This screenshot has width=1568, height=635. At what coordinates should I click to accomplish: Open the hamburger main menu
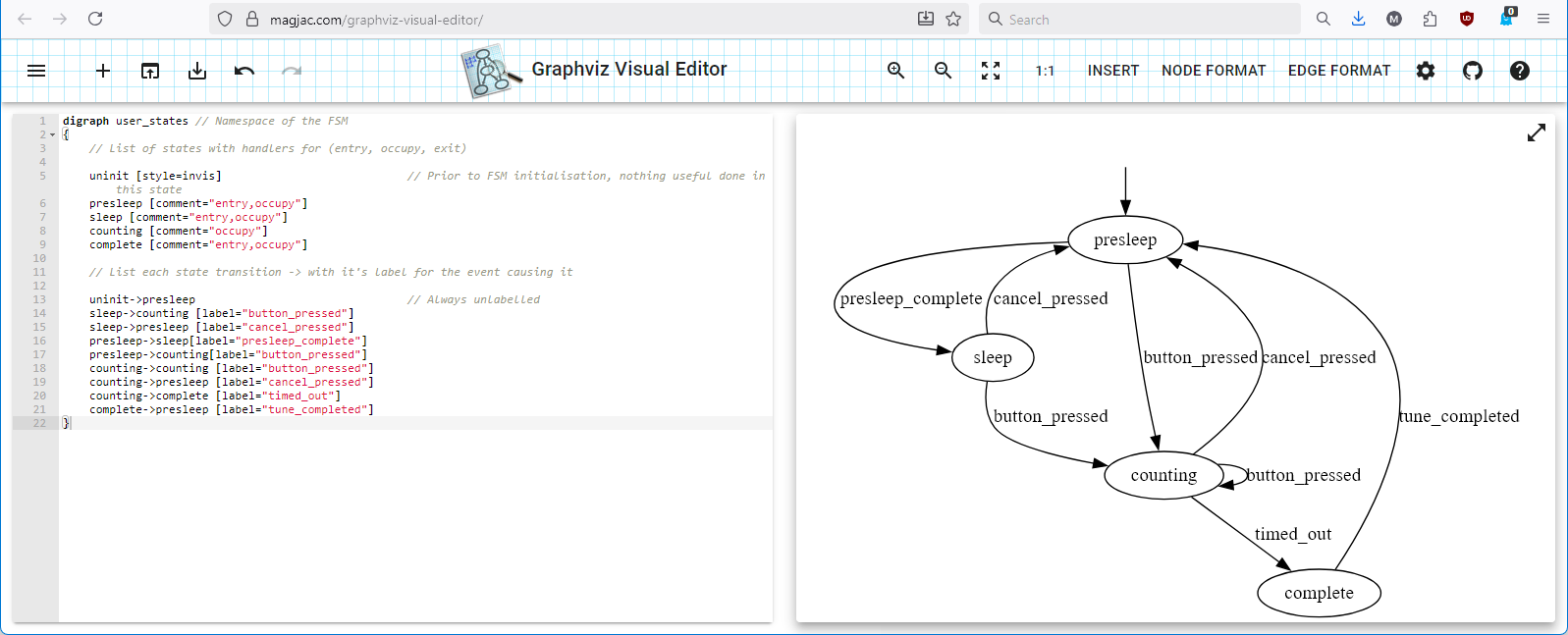[36, 71]
